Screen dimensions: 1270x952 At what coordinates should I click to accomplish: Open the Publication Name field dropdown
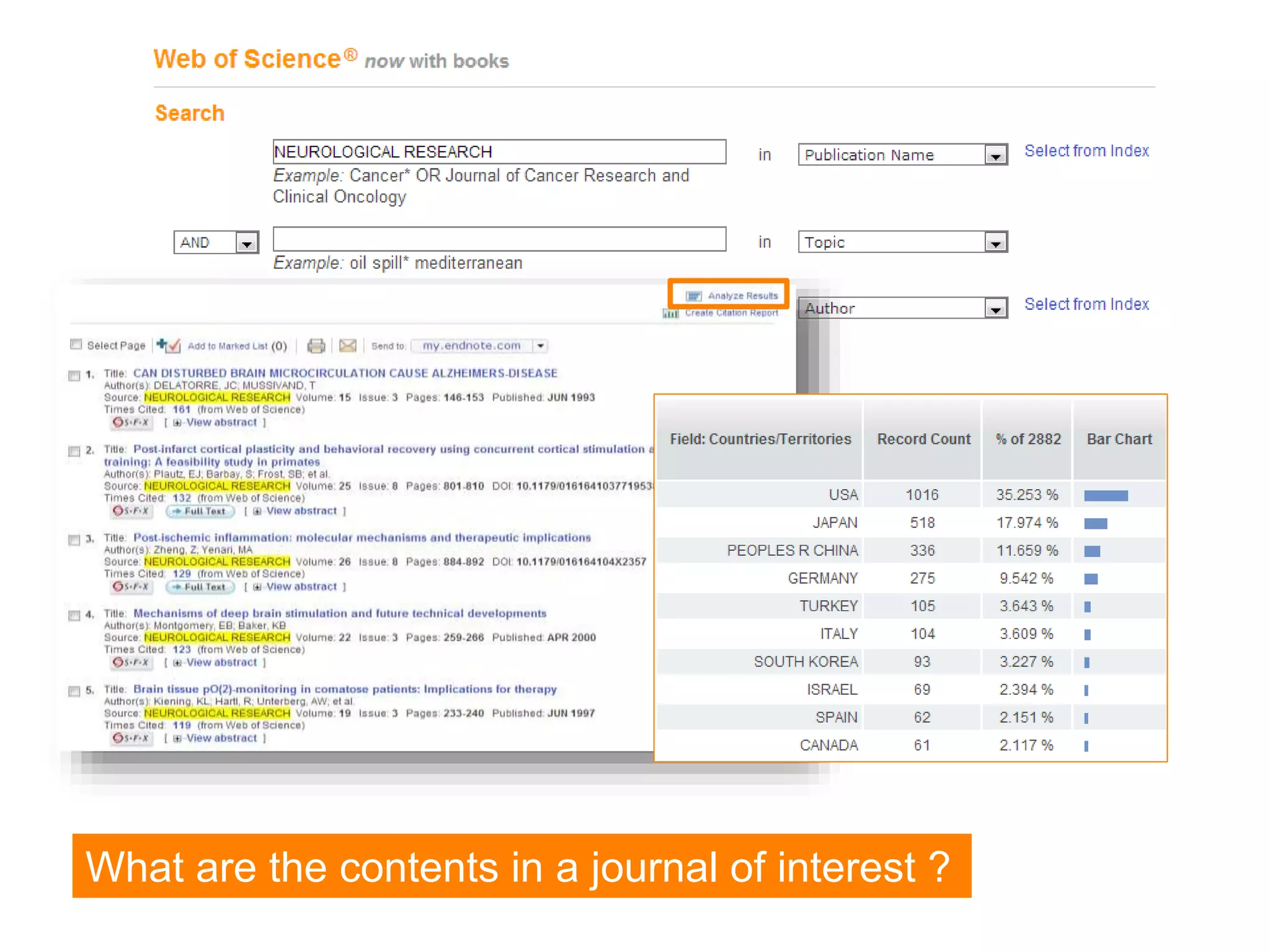point(995,155)
